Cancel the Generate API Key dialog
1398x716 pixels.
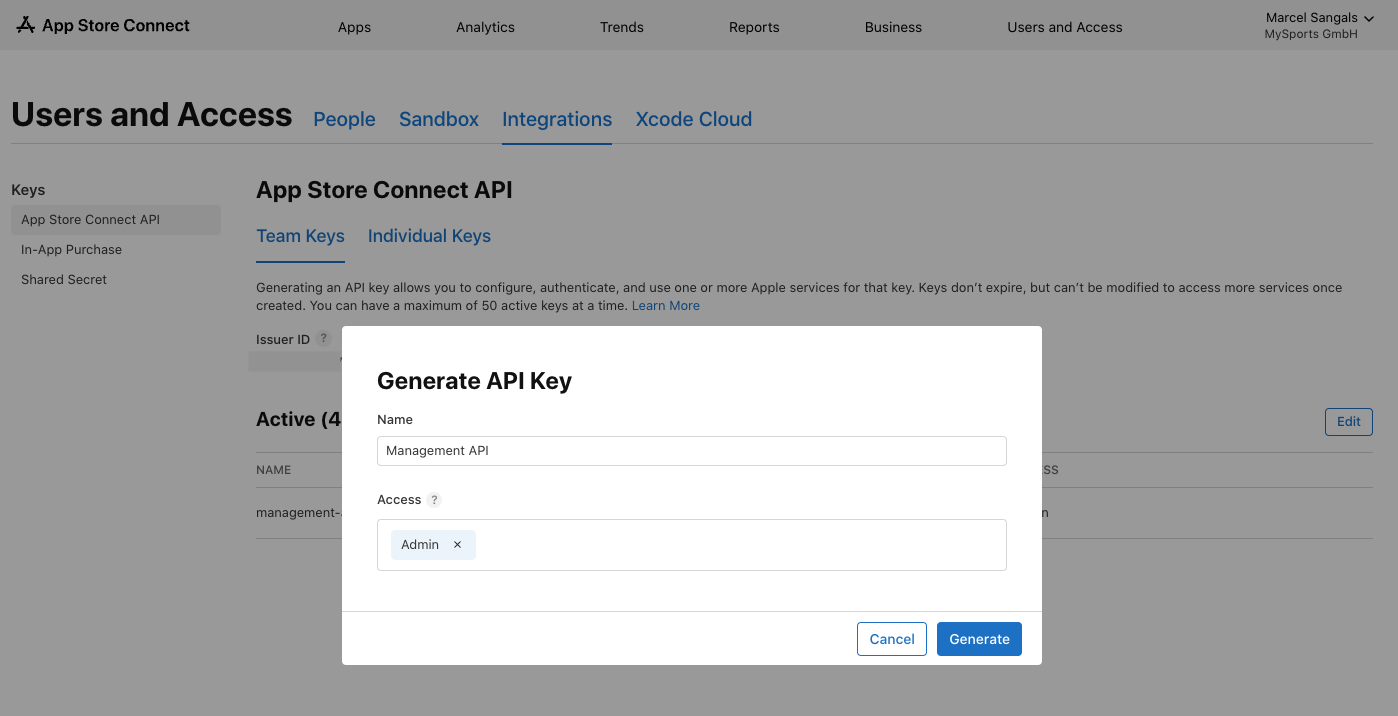(x=891, y=638)
